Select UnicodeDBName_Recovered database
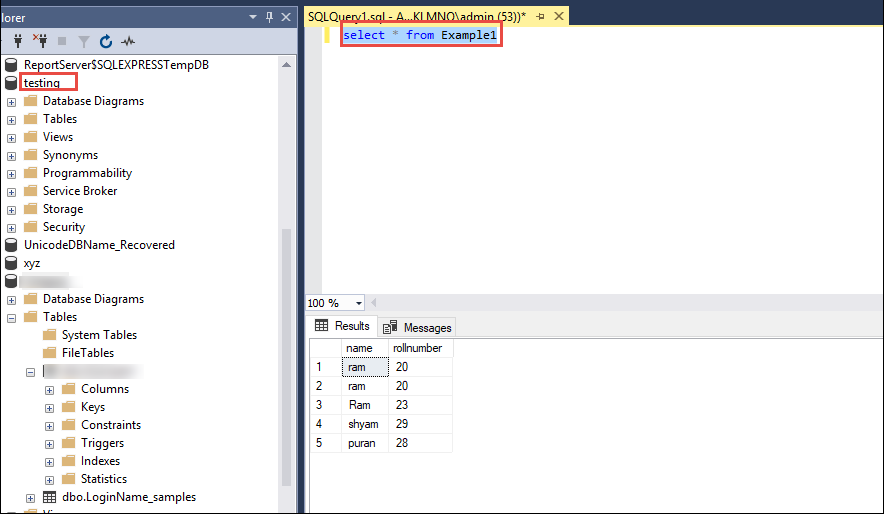884x514 pixels. tap(99, 245)
